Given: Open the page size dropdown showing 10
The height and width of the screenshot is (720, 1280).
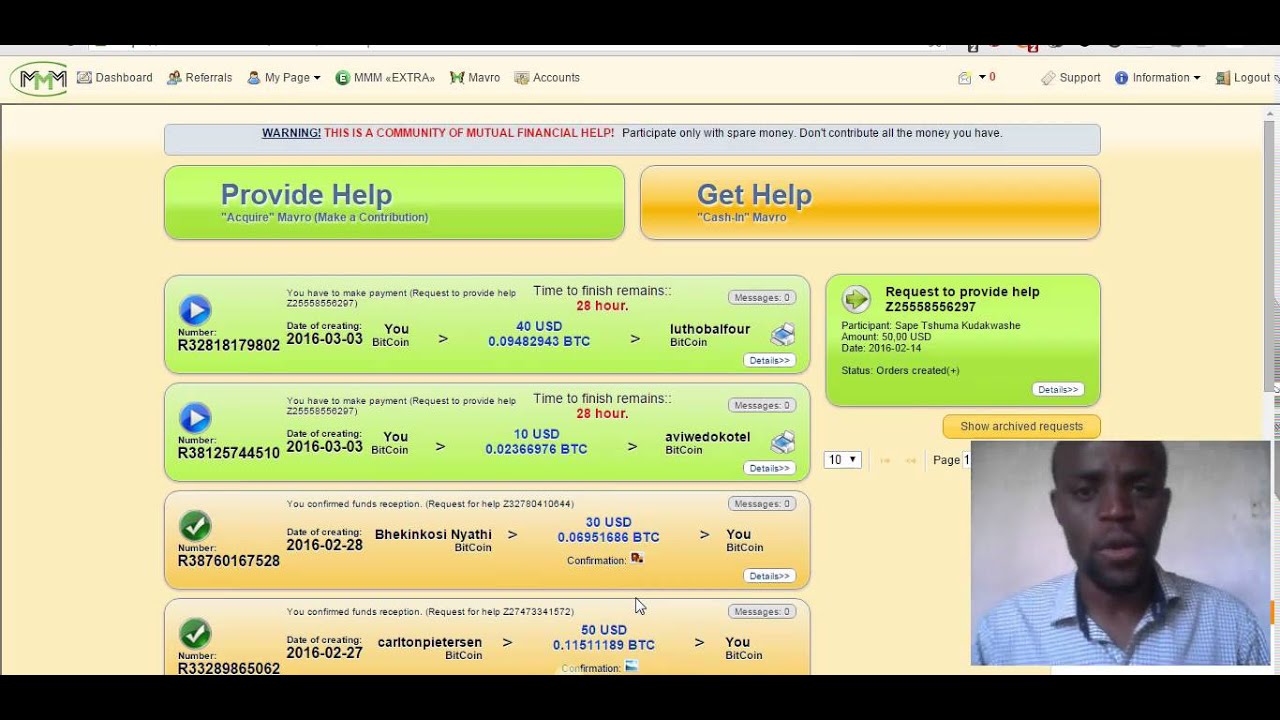Looking at the screenshot, I should tap(842, 460).
